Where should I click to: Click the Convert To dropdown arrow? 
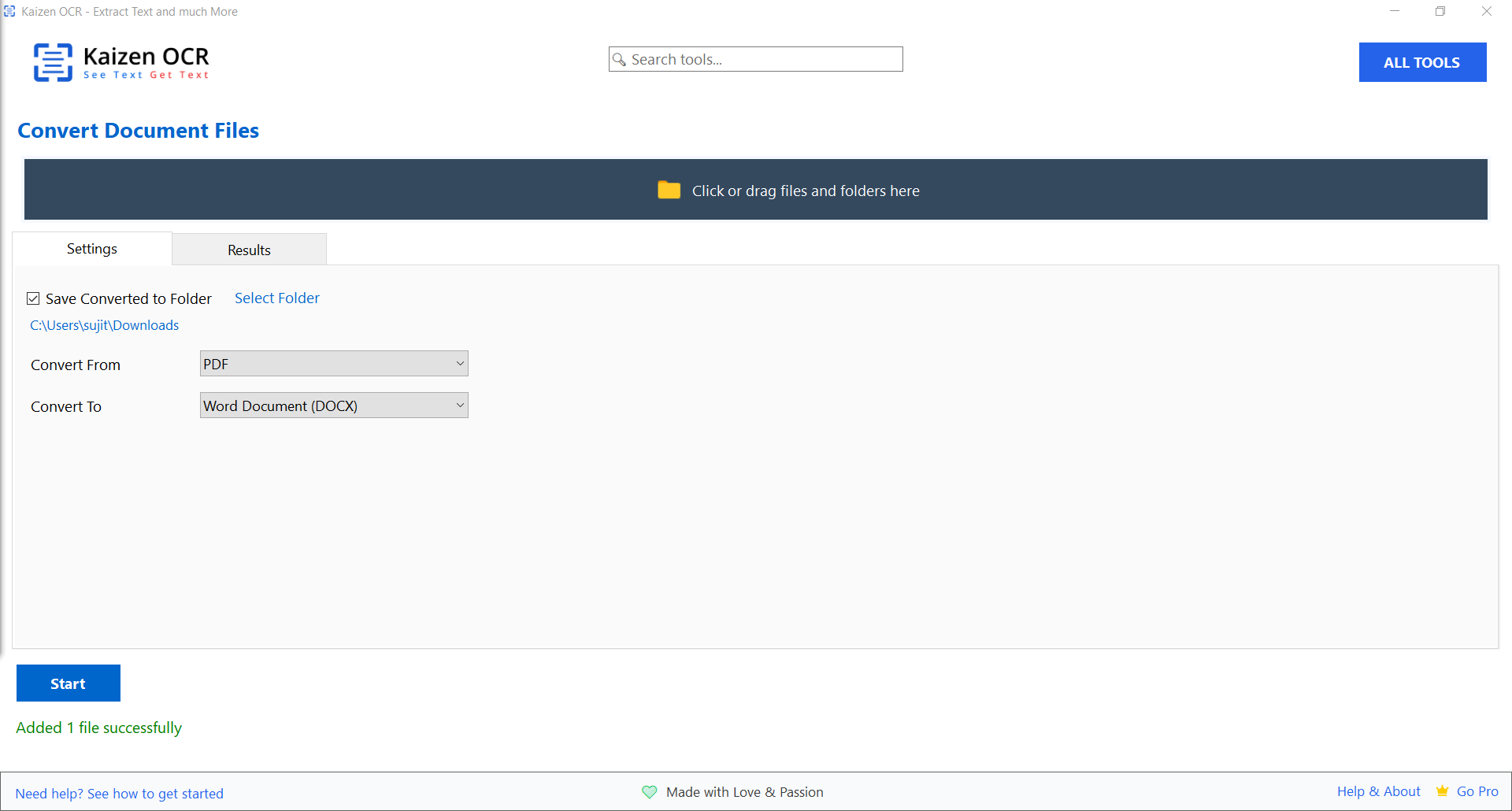click(460, 405)
